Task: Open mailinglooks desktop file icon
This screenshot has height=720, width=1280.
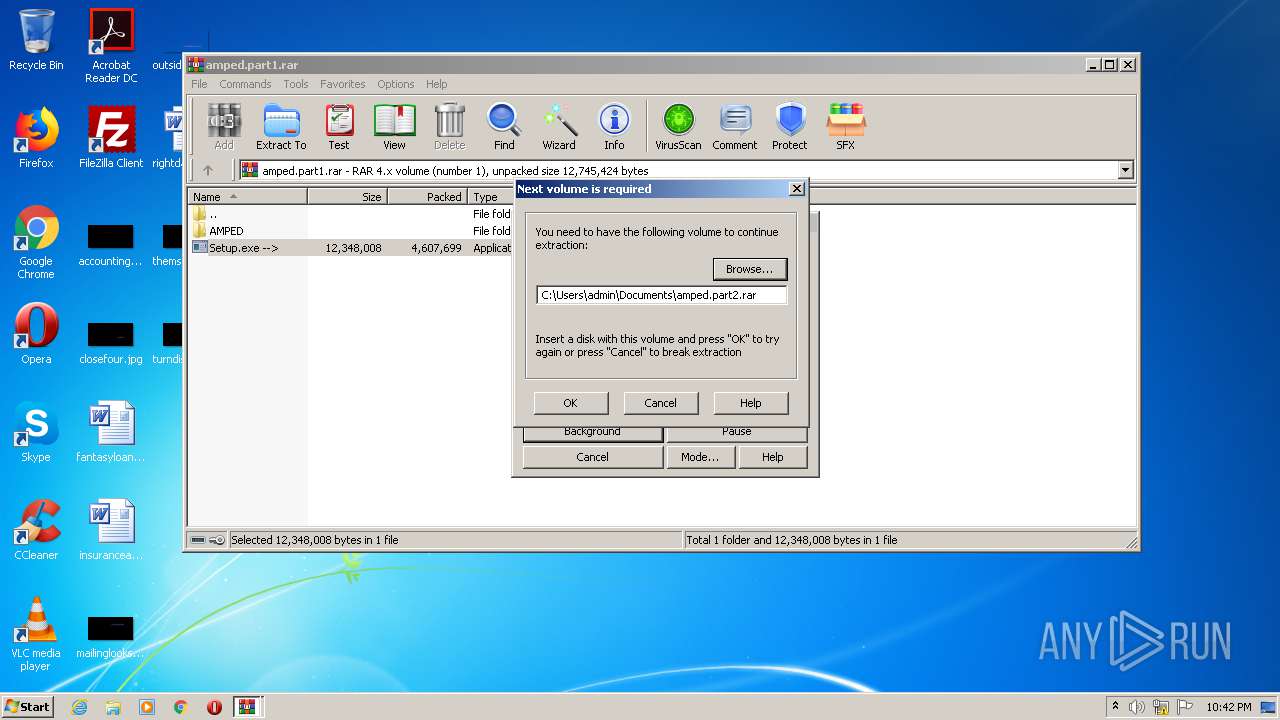Action: point(111,636)
